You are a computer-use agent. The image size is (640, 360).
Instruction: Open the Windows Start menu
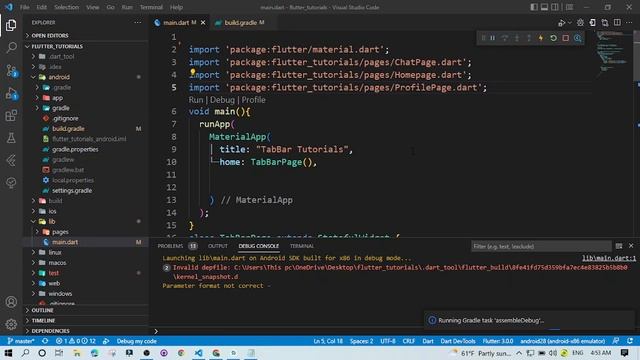(x=8, y=353)
